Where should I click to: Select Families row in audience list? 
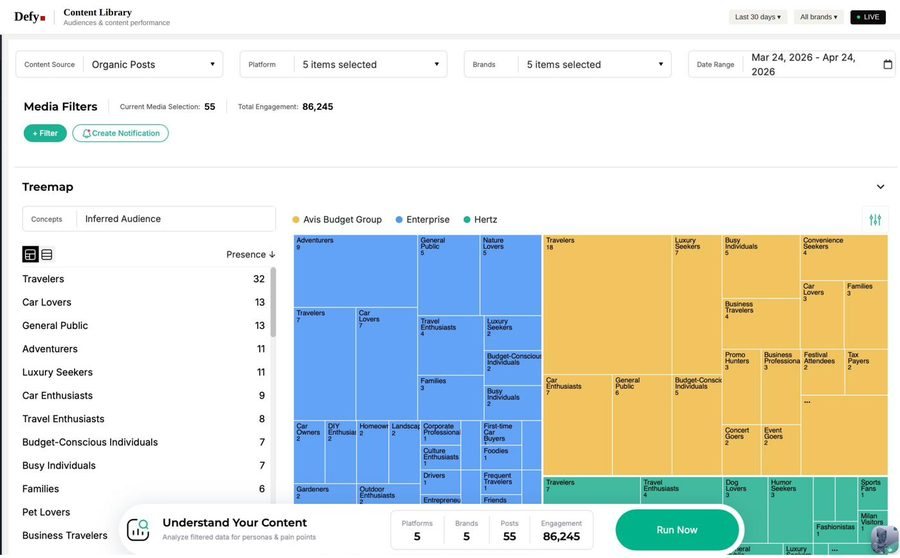click(143, 489)
